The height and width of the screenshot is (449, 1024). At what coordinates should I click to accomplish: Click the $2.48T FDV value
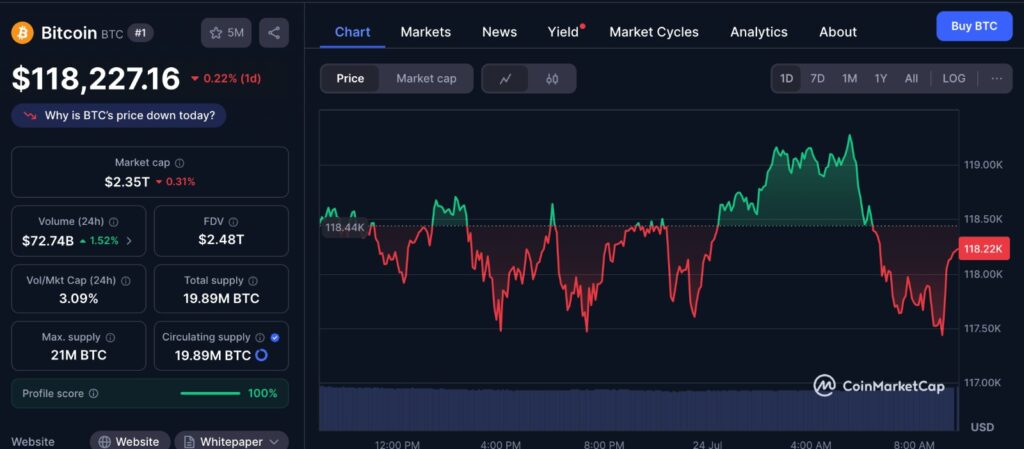(x=221, y=240)
